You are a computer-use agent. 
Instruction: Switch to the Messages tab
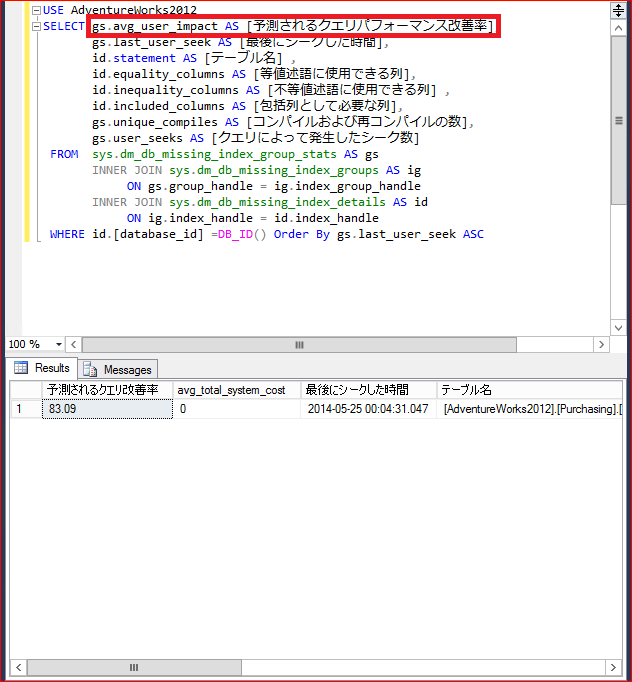click(117, 370)
